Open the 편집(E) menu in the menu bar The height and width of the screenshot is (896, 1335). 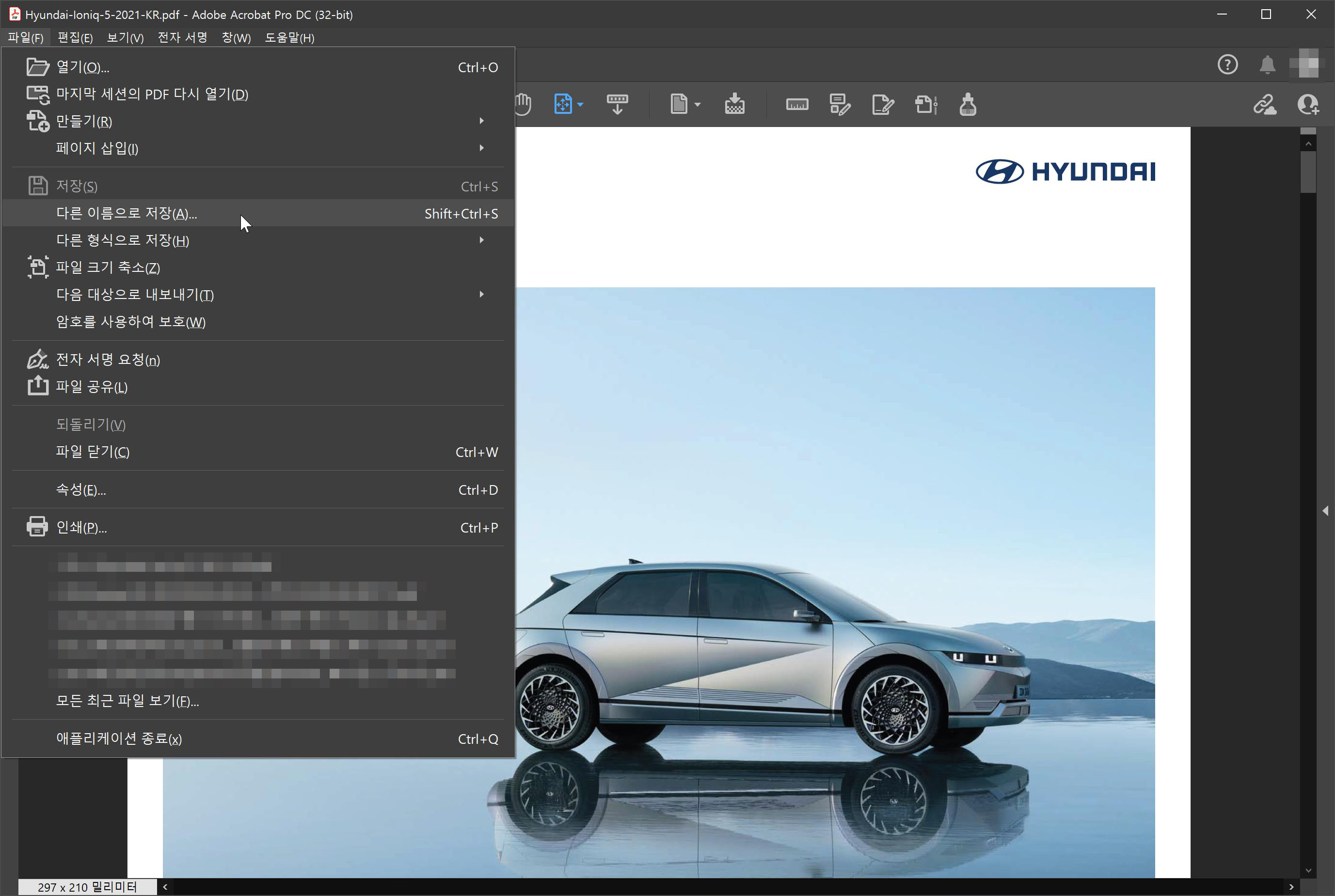(x=75, y=38)
